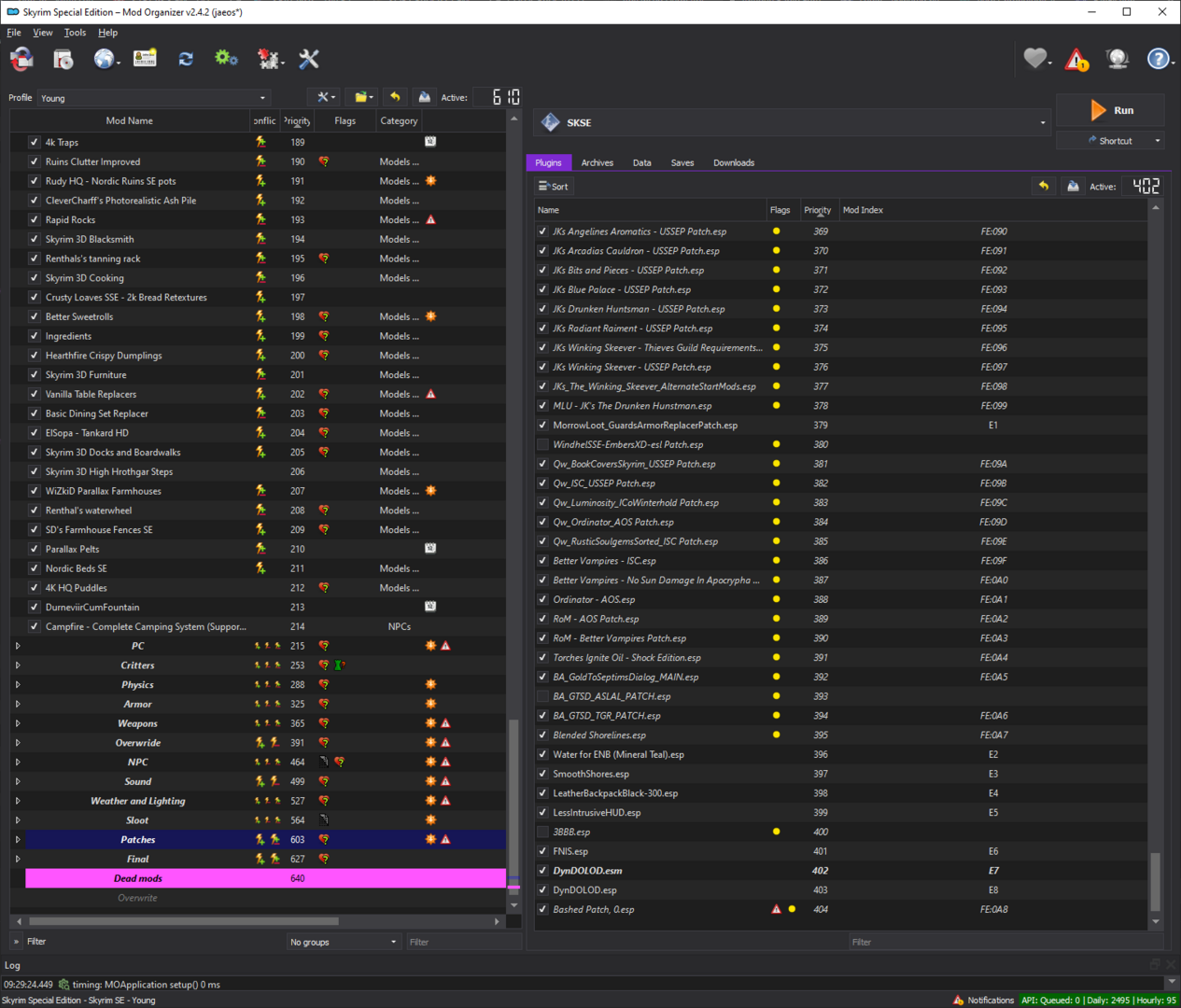Click warning flag on Bashed Patch plugin
The width and height of the screenshot is (1181, 1008).
coord(776,909)
